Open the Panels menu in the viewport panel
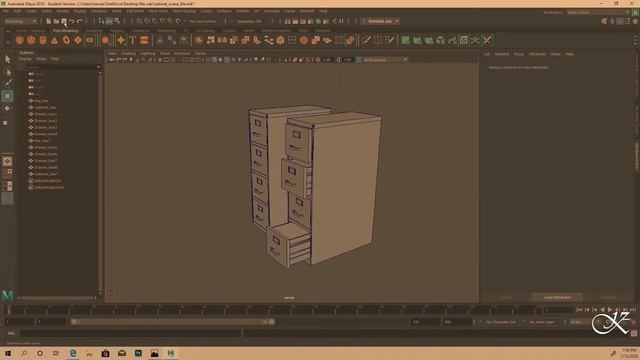 click(200, 53)
